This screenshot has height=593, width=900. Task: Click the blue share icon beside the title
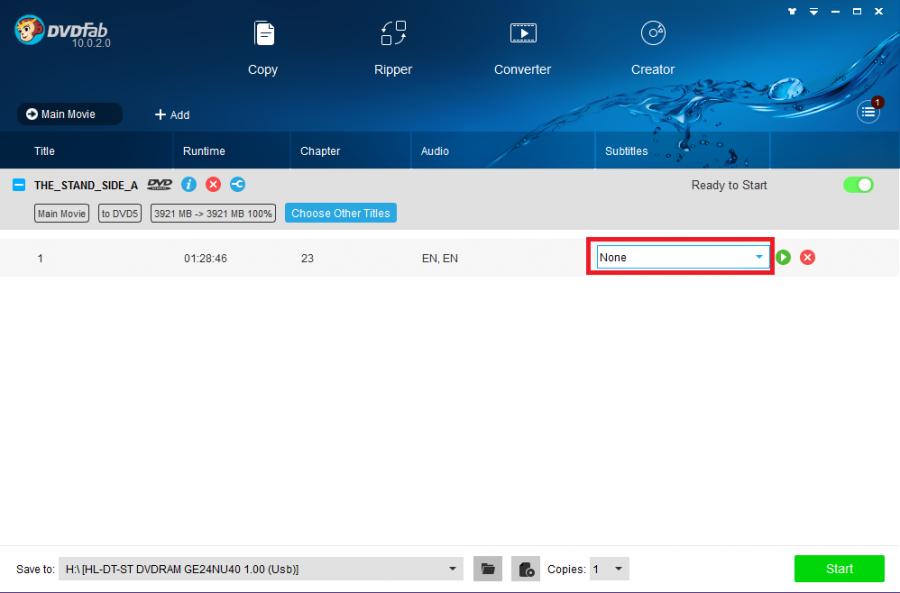pos(237,185)
